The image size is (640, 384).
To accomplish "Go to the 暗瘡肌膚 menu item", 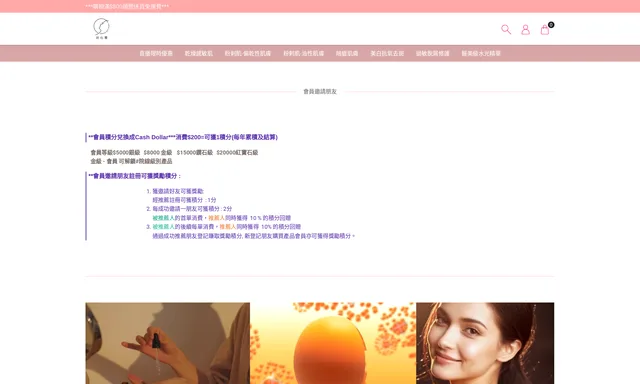I will pos(347,53).
